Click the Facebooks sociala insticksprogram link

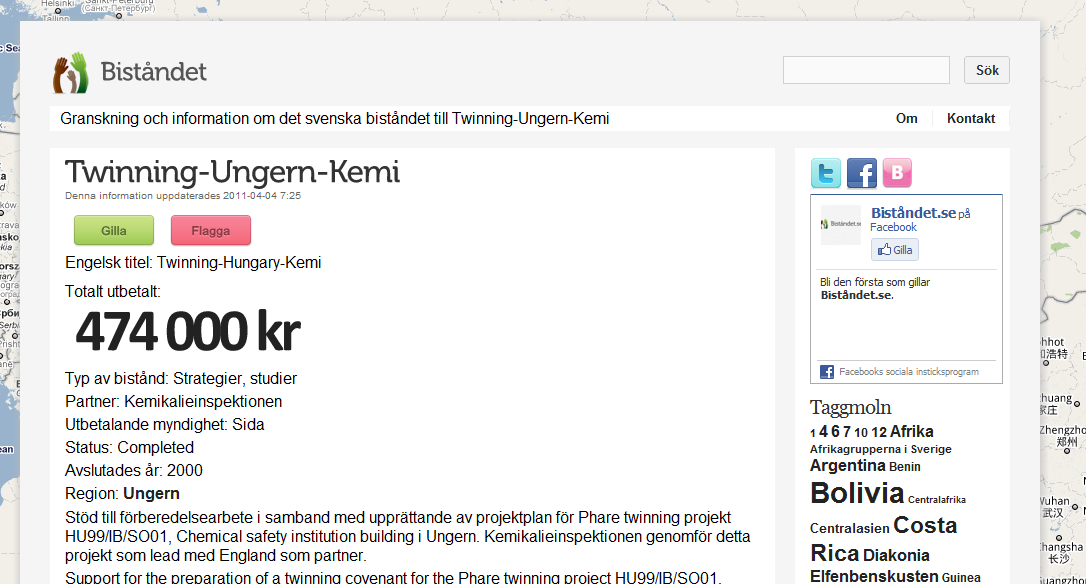coord(908,372)
